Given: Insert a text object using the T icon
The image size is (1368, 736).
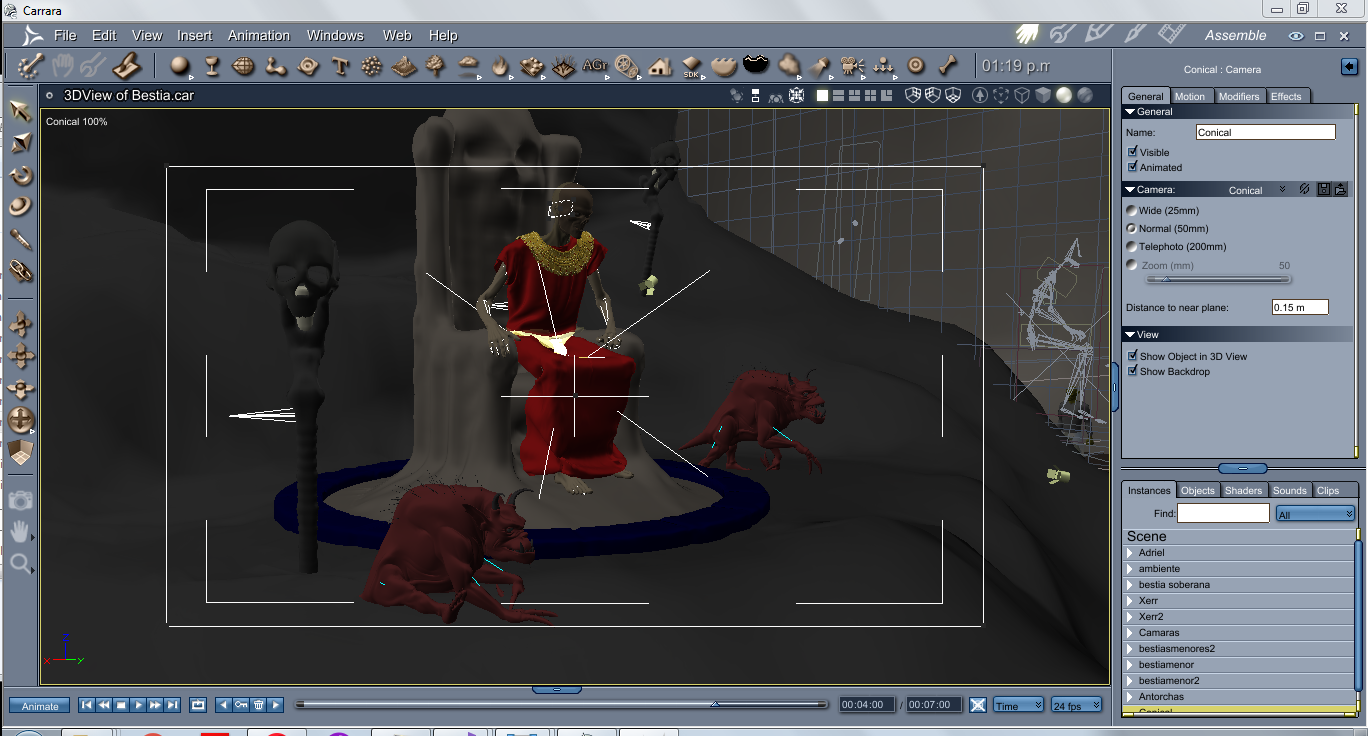Looking at the screenshot, I should 340,66.
